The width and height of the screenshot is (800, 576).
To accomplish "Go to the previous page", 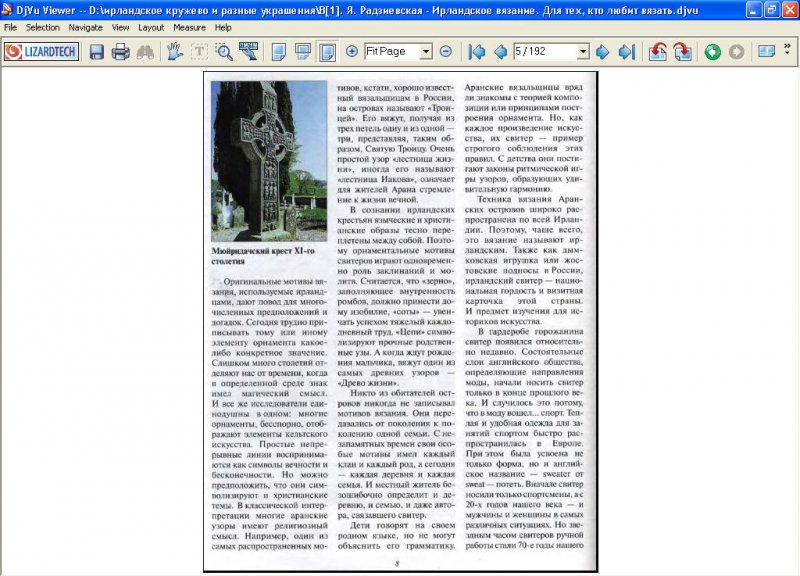I will [x=501, y=52].
